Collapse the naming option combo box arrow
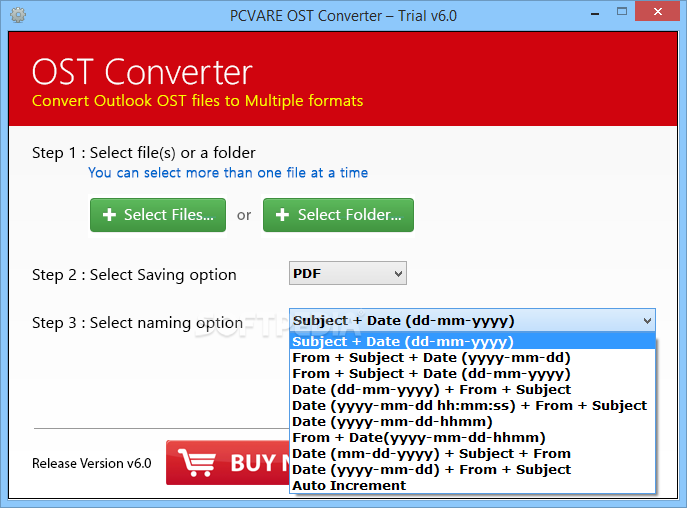 pos(647,320)
